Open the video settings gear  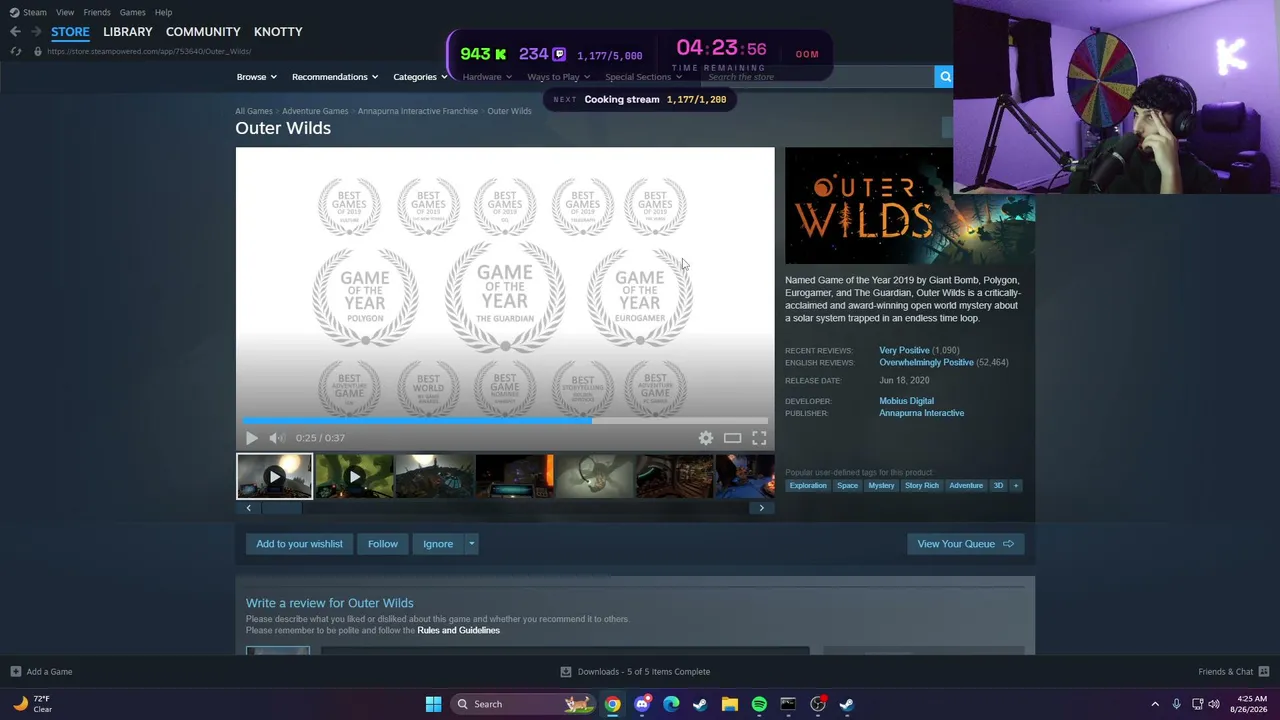tap(706, 438)
